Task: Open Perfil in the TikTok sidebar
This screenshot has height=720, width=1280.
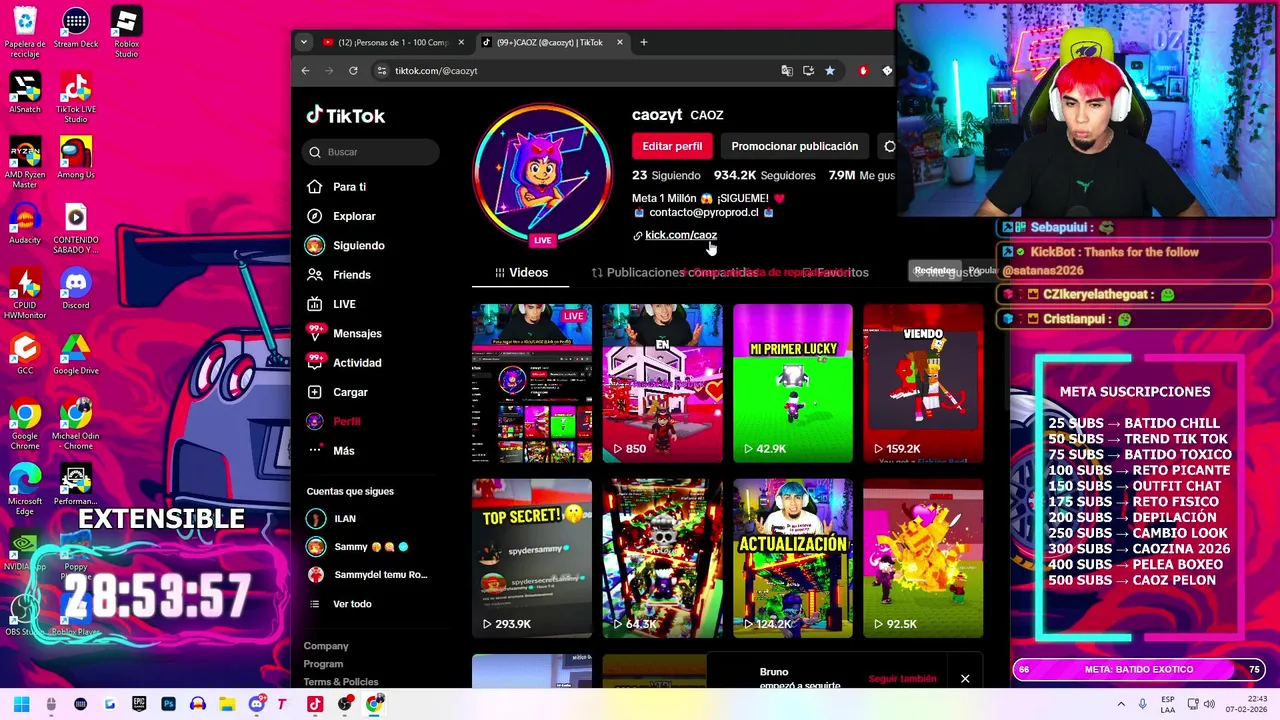Action: pyautogui.click(x=335, y=421)
